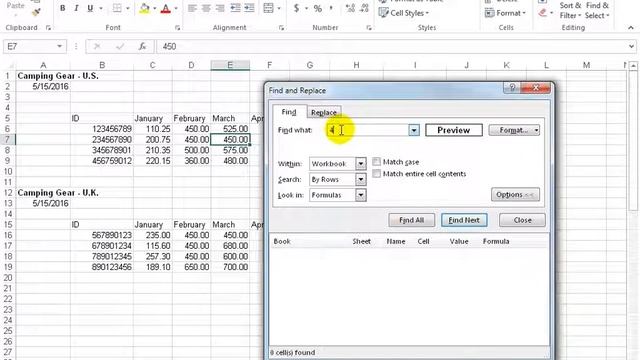The width and height of the screenshot is (640, 360).
Task: Enable Match entire cell contents checkbox
Action: tap(376, 174)
